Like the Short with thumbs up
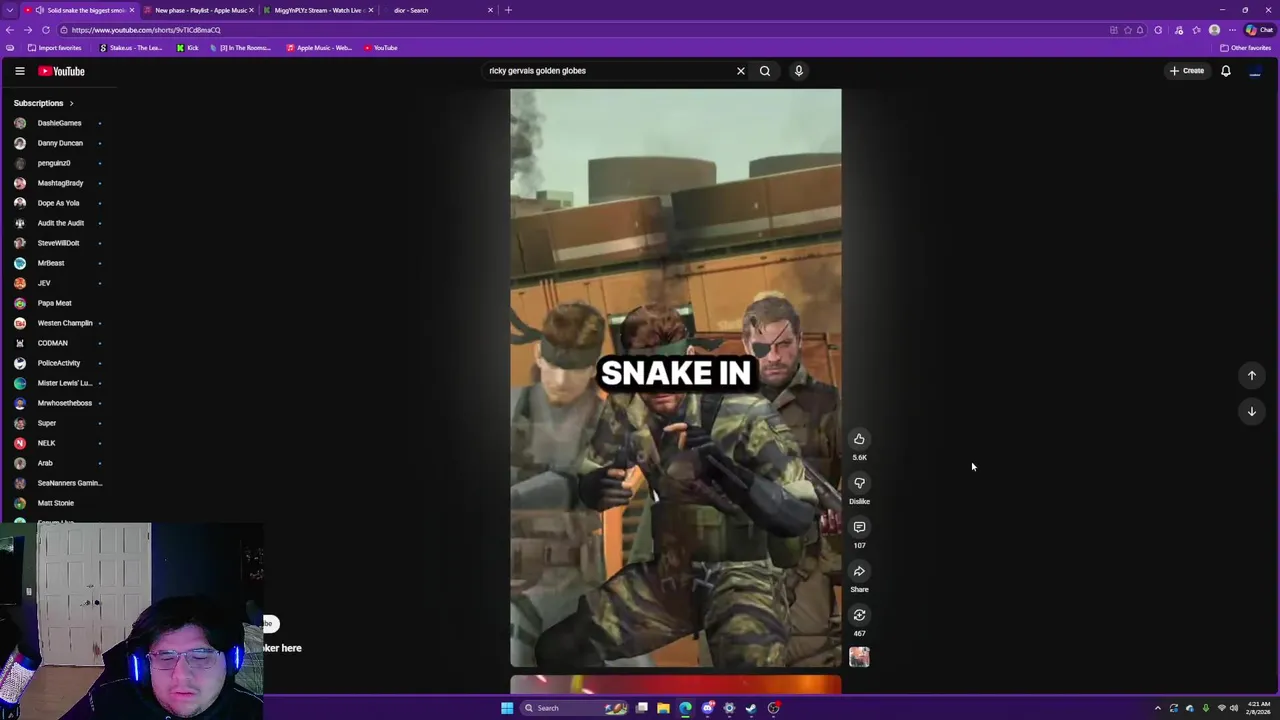The width and height of the screenshot is (1280, 720). point(859,439)
